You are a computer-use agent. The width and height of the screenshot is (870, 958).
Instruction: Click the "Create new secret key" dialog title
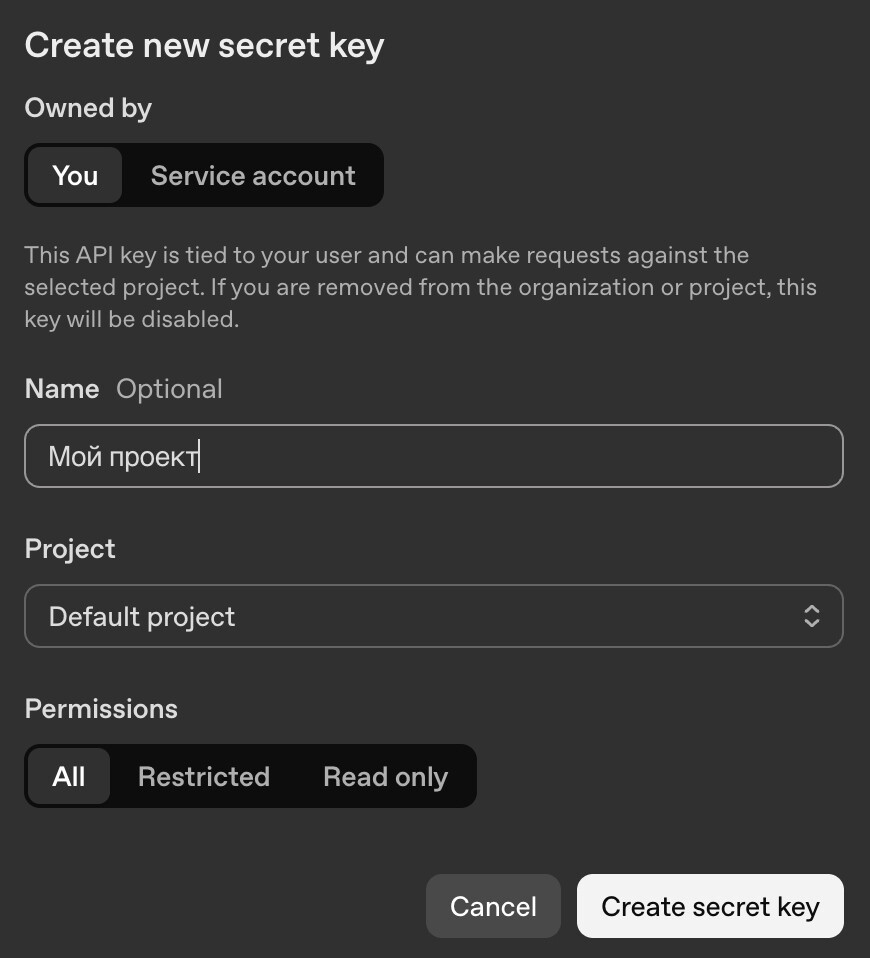(x=204, y=46)
